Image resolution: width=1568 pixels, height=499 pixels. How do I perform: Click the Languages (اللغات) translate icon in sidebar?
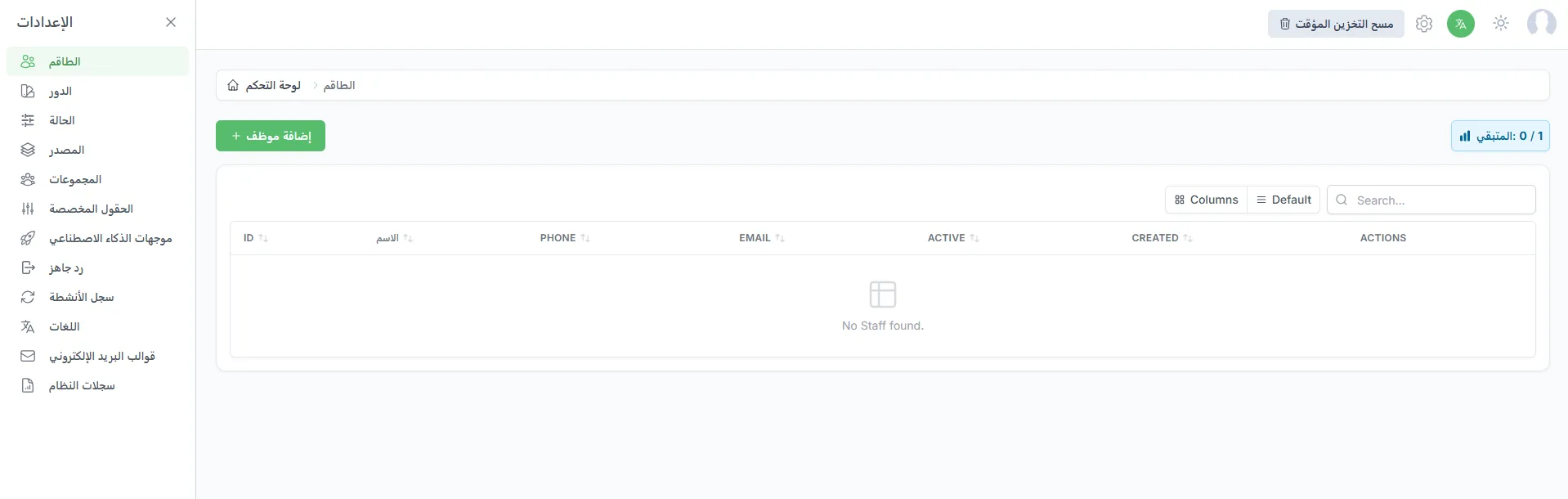click(x=28, y=326)
